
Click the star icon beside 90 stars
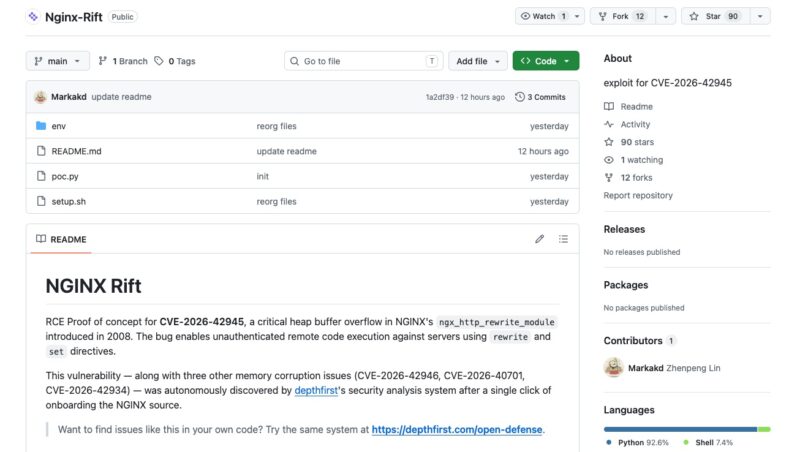click(x=609, y=142)
